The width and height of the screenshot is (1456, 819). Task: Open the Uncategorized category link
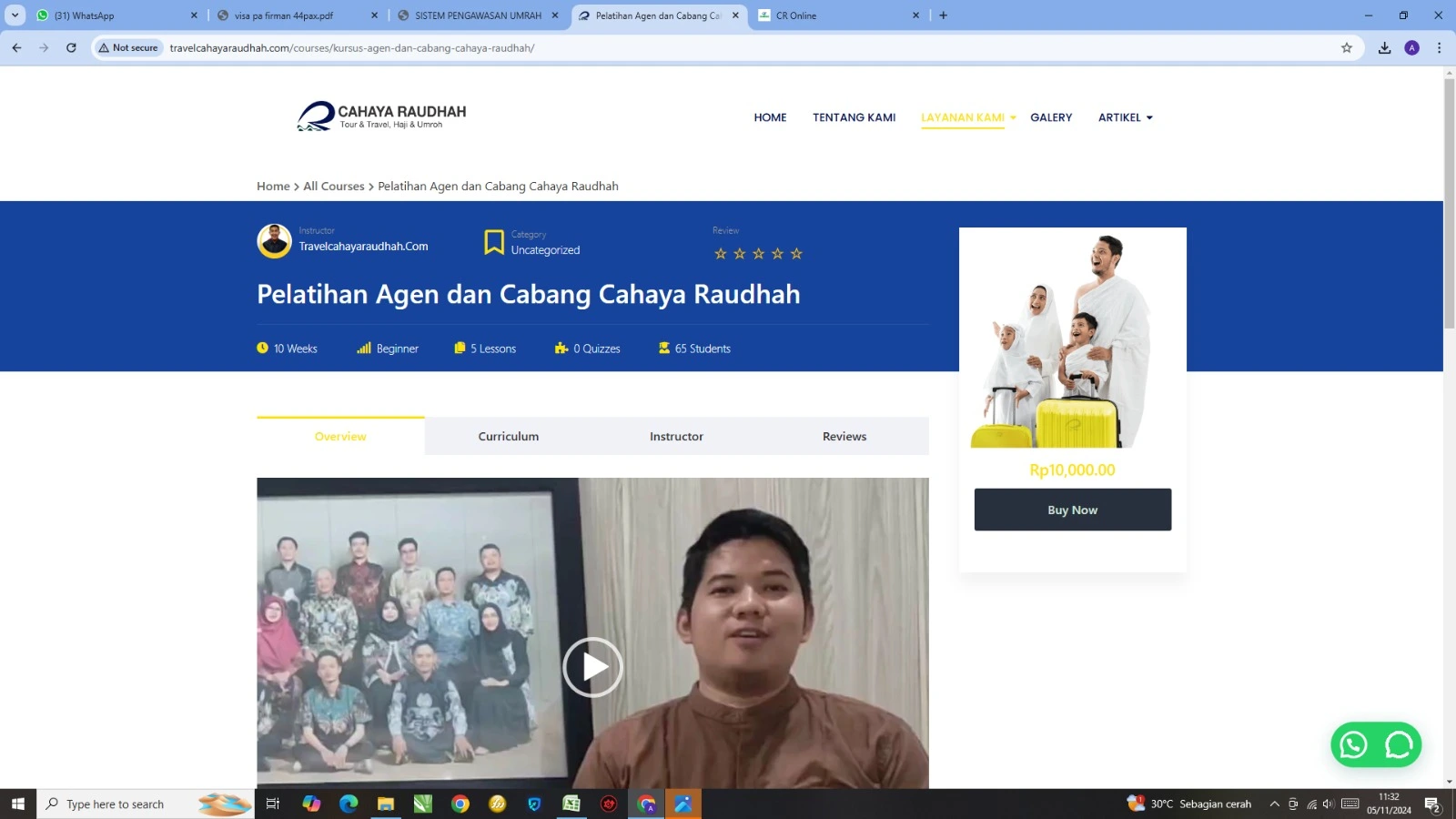pyautogui.click(x=545, y=250)
